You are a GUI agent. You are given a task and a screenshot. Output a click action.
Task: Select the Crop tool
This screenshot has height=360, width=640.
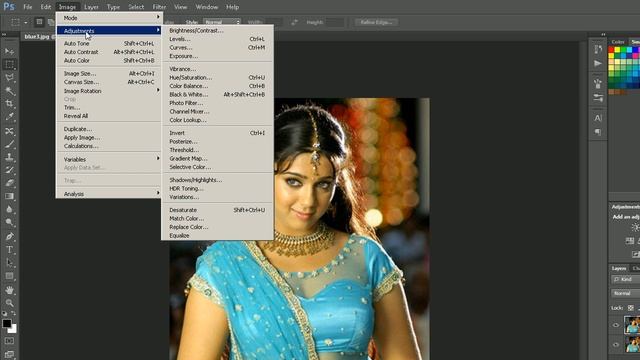point(9,104)
